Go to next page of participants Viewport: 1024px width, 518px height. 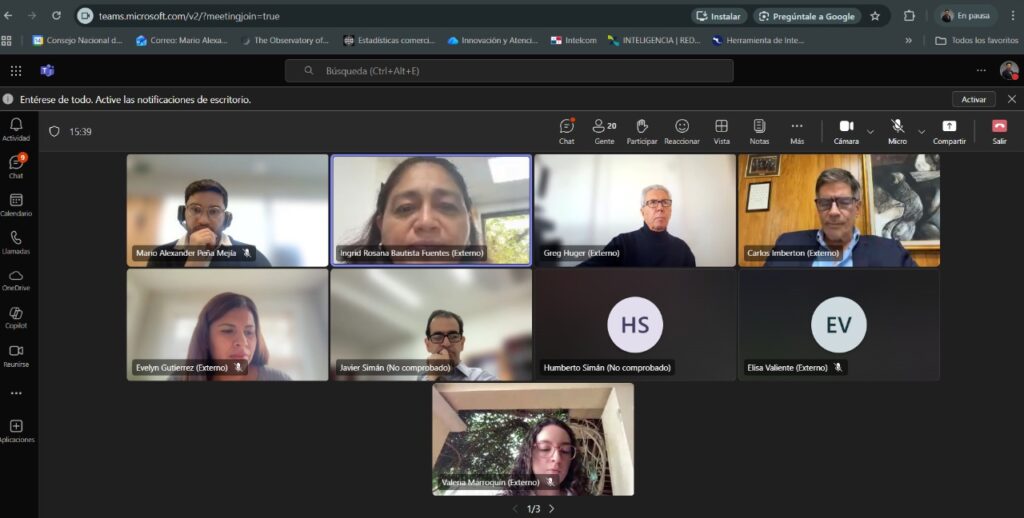pyautogui.click(x=551, y=509)
